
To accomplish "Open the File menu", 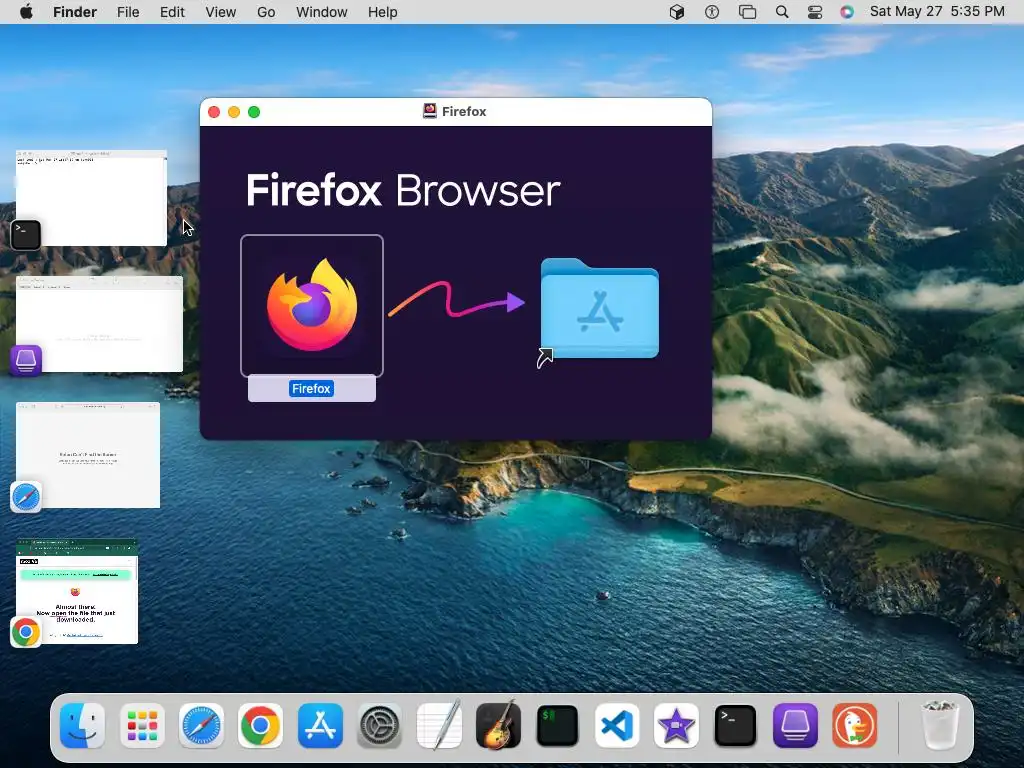I will (x=128, y=12).
